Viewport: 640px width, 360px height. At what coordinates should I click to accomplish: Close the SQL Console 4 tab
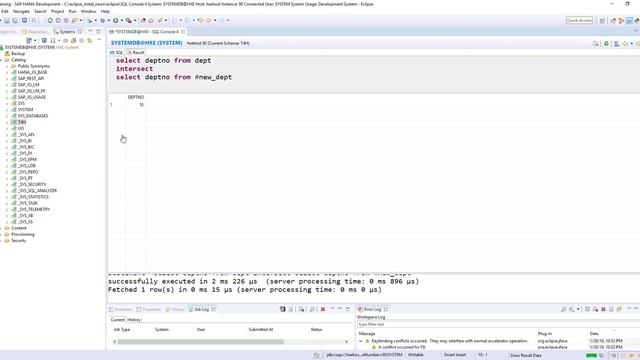pyautogui.click(x=183, y=31)
